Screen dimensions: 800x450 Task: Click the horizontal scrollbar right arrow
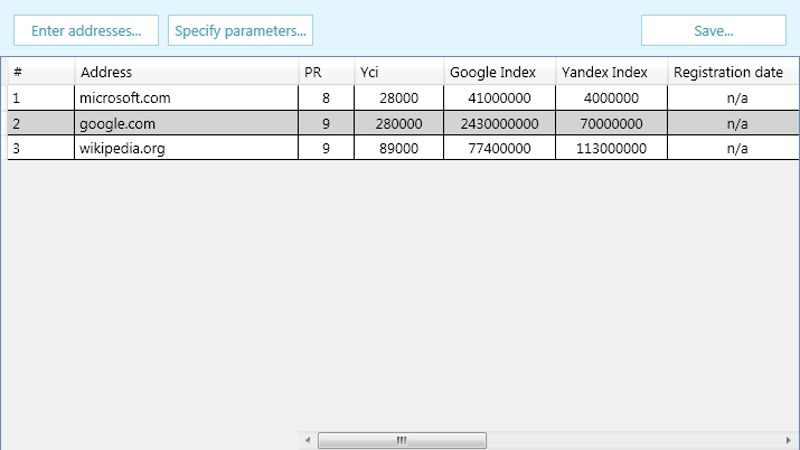tap(788, 440)
